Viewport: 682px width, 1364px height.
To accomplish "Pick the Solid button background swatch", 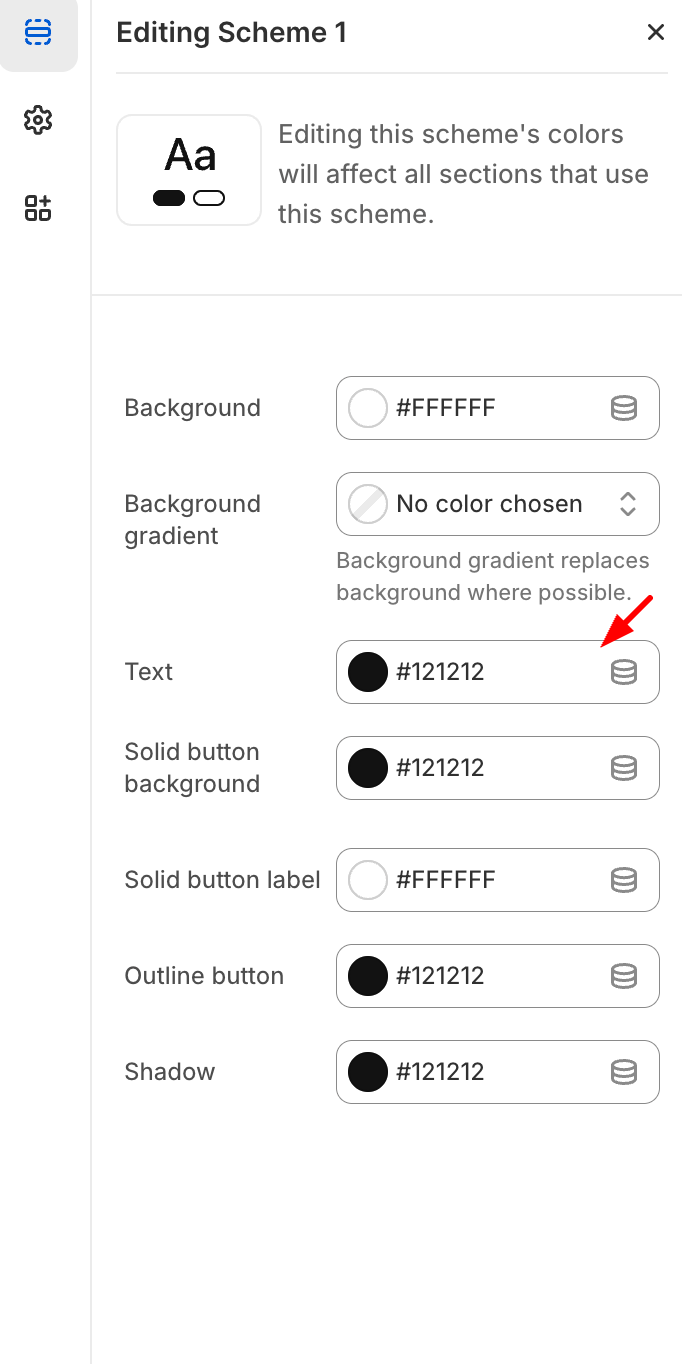I will point(368,768).
